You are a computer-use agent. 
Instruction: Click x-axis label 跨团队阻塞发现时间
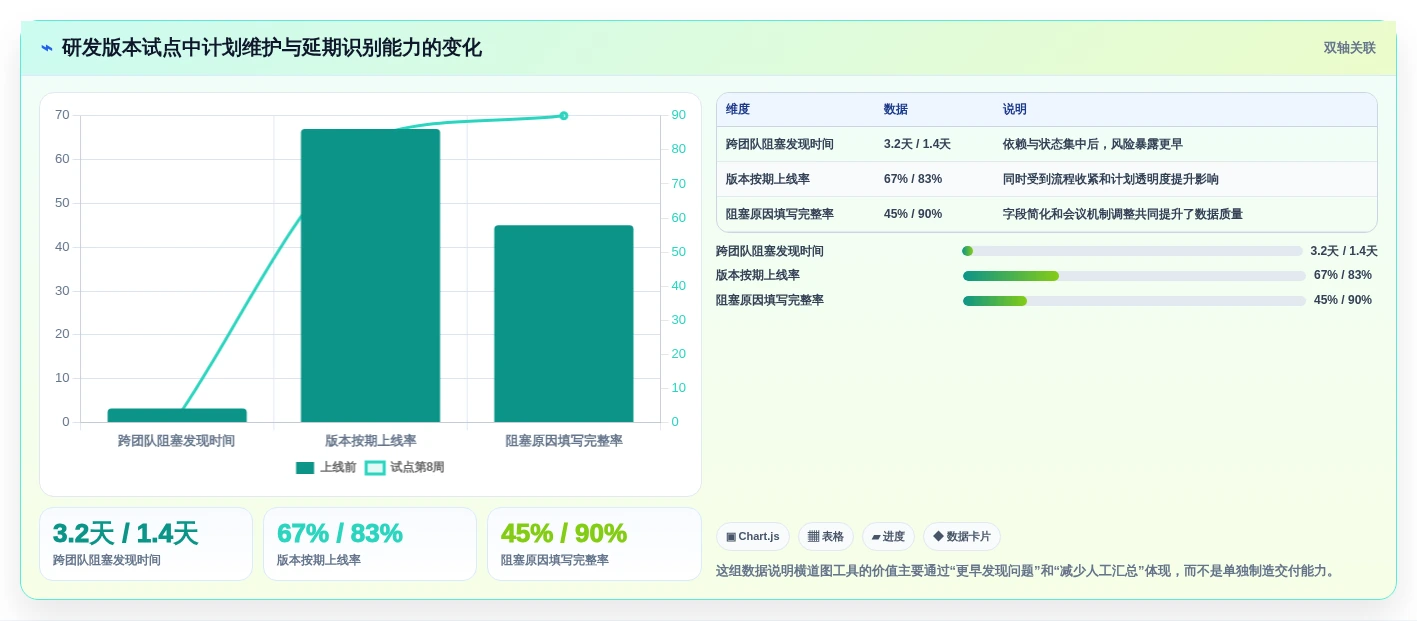[x=176, y=441]
